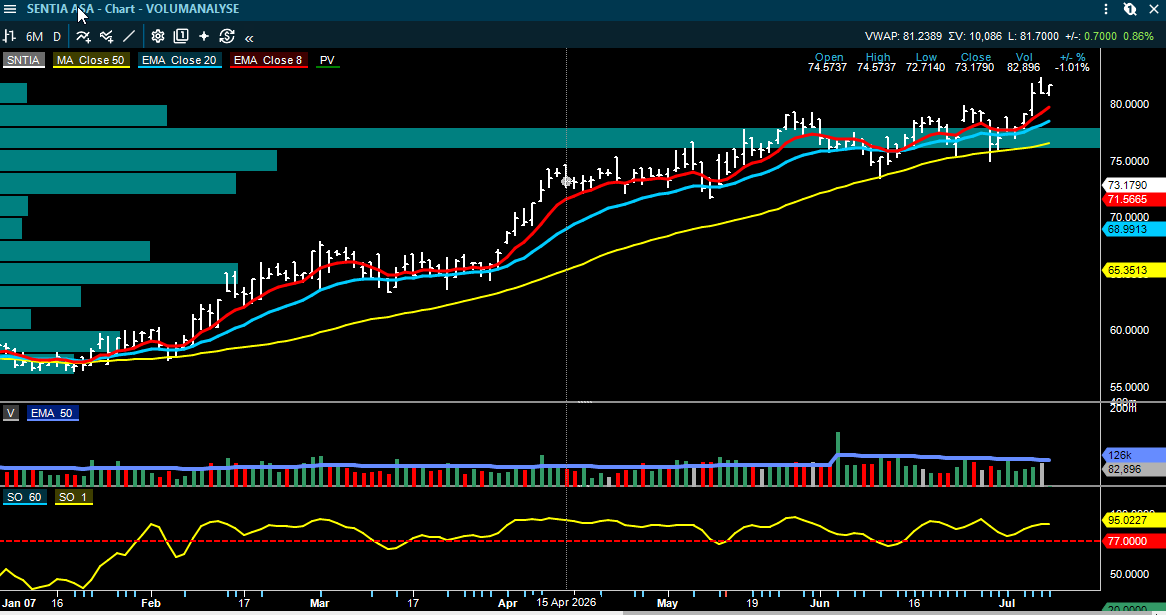Viewport: 1166px width, 615px height.
Task: Click the crosshair marker on 15 Apr bar
Action: [567, 181]
